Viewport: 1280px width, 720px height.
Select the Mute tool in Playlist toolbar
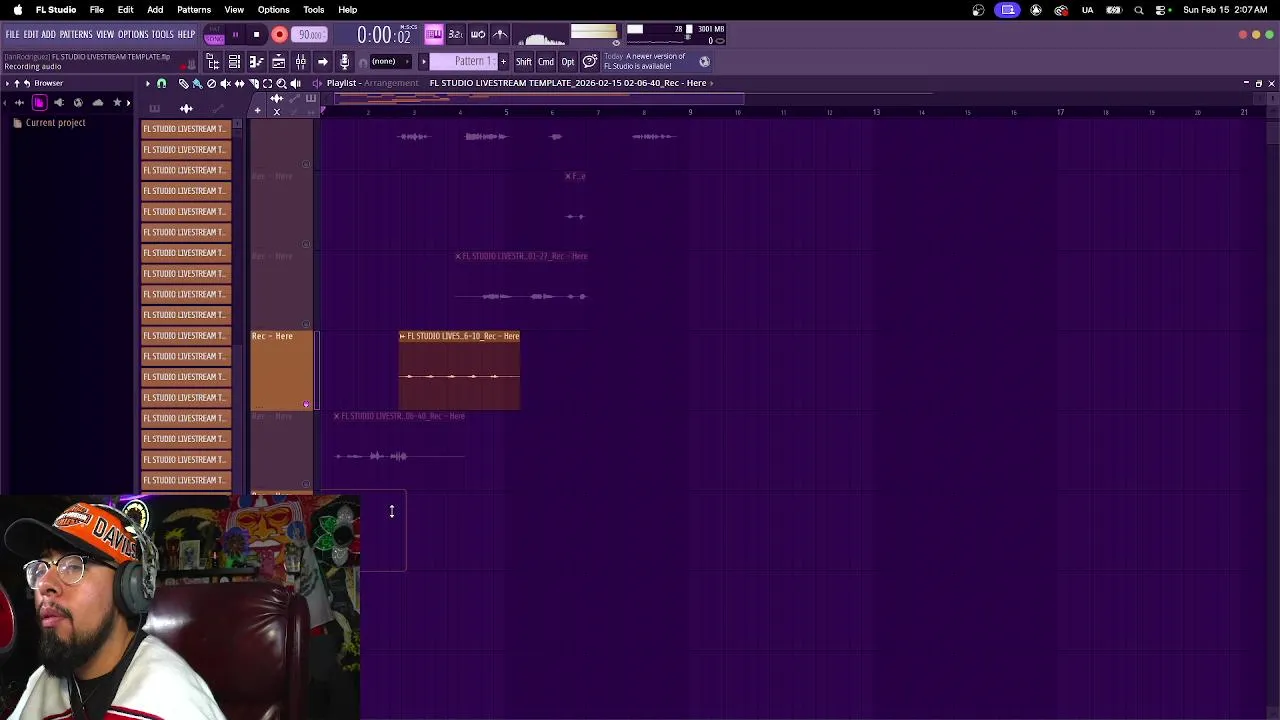pos(225,84)
